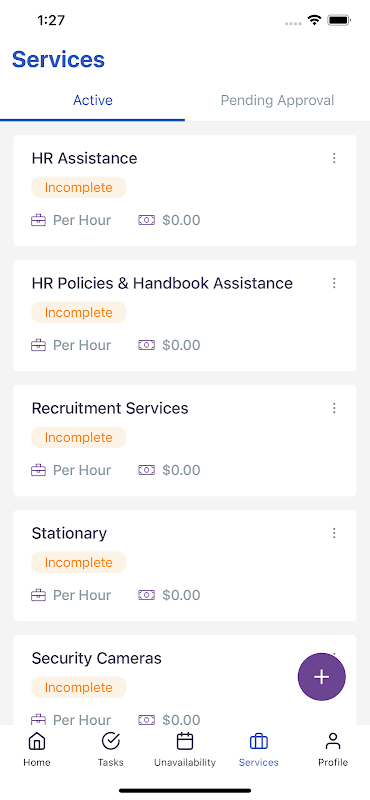Screen dimensions: 370x800
Task: Open the Security Cameras service title
Action: tap(96, 658)
